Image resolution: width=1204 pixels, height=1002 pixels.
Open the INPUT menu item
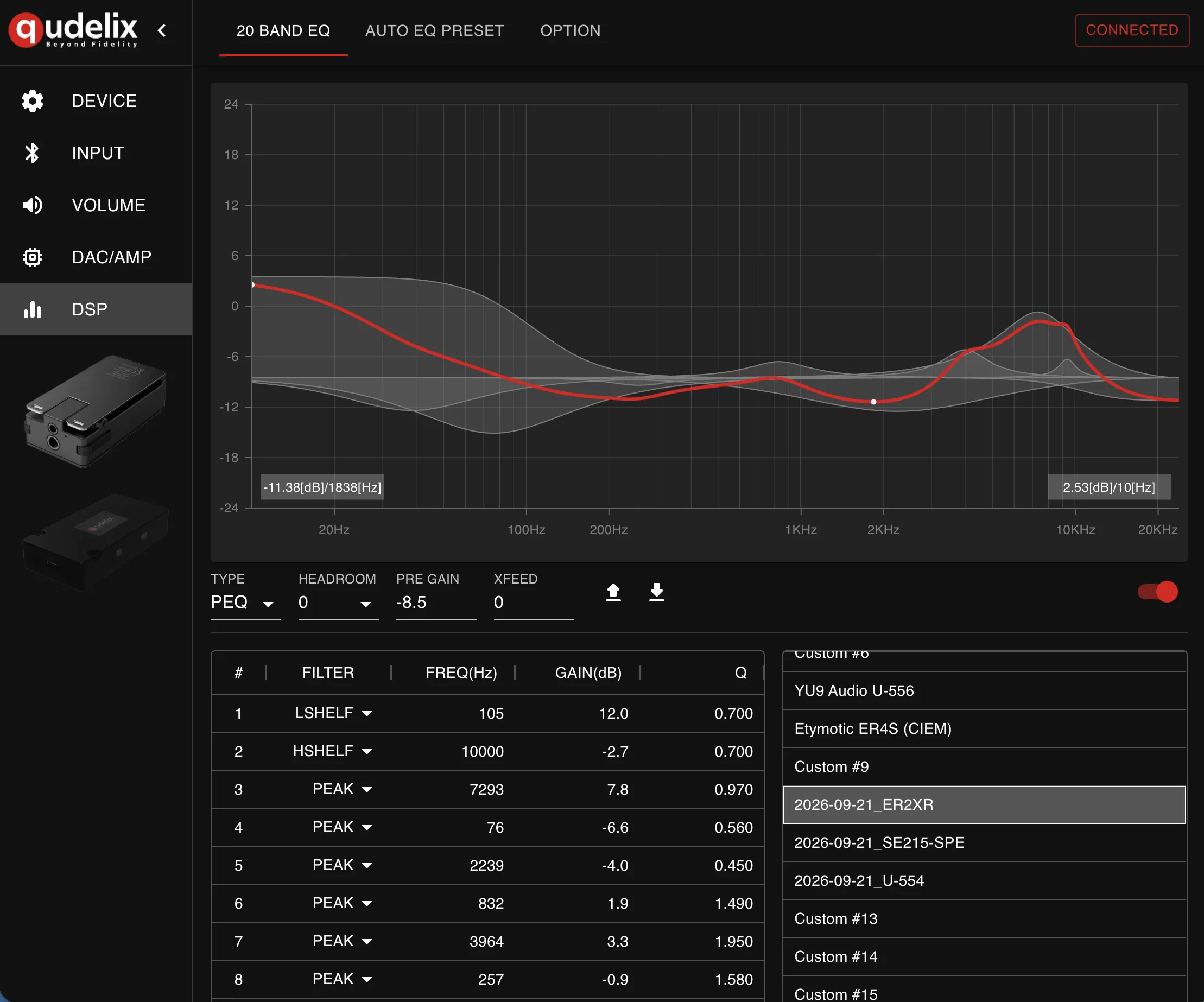[96, 153]
